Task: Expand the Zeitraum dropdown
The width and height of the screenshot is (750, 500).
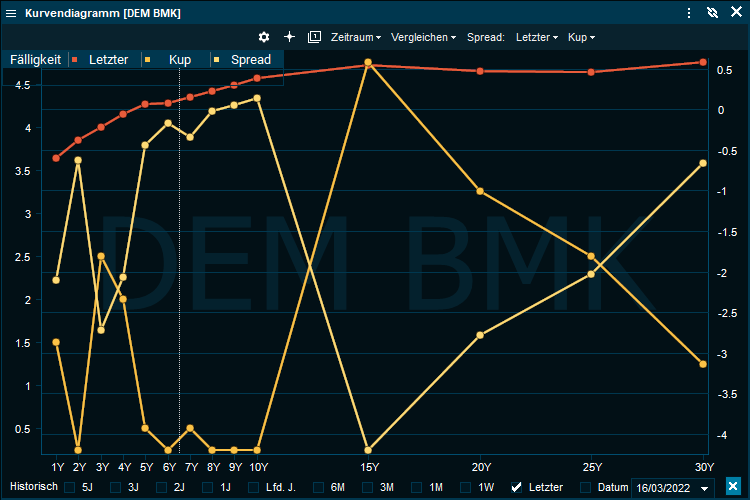Action: pos(356,37)
